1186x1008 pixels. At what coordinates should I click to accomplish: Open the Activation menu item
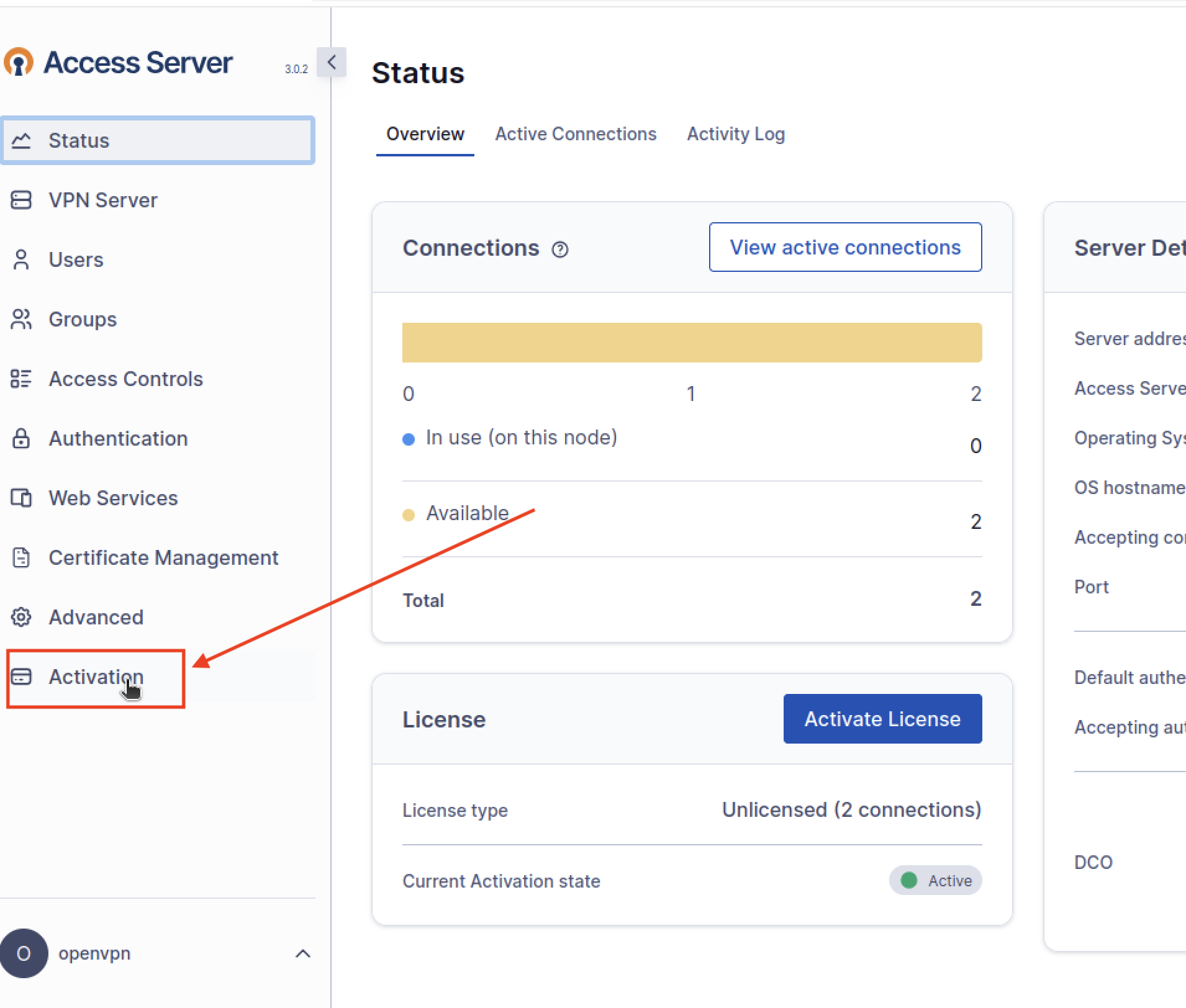[96, 677]
